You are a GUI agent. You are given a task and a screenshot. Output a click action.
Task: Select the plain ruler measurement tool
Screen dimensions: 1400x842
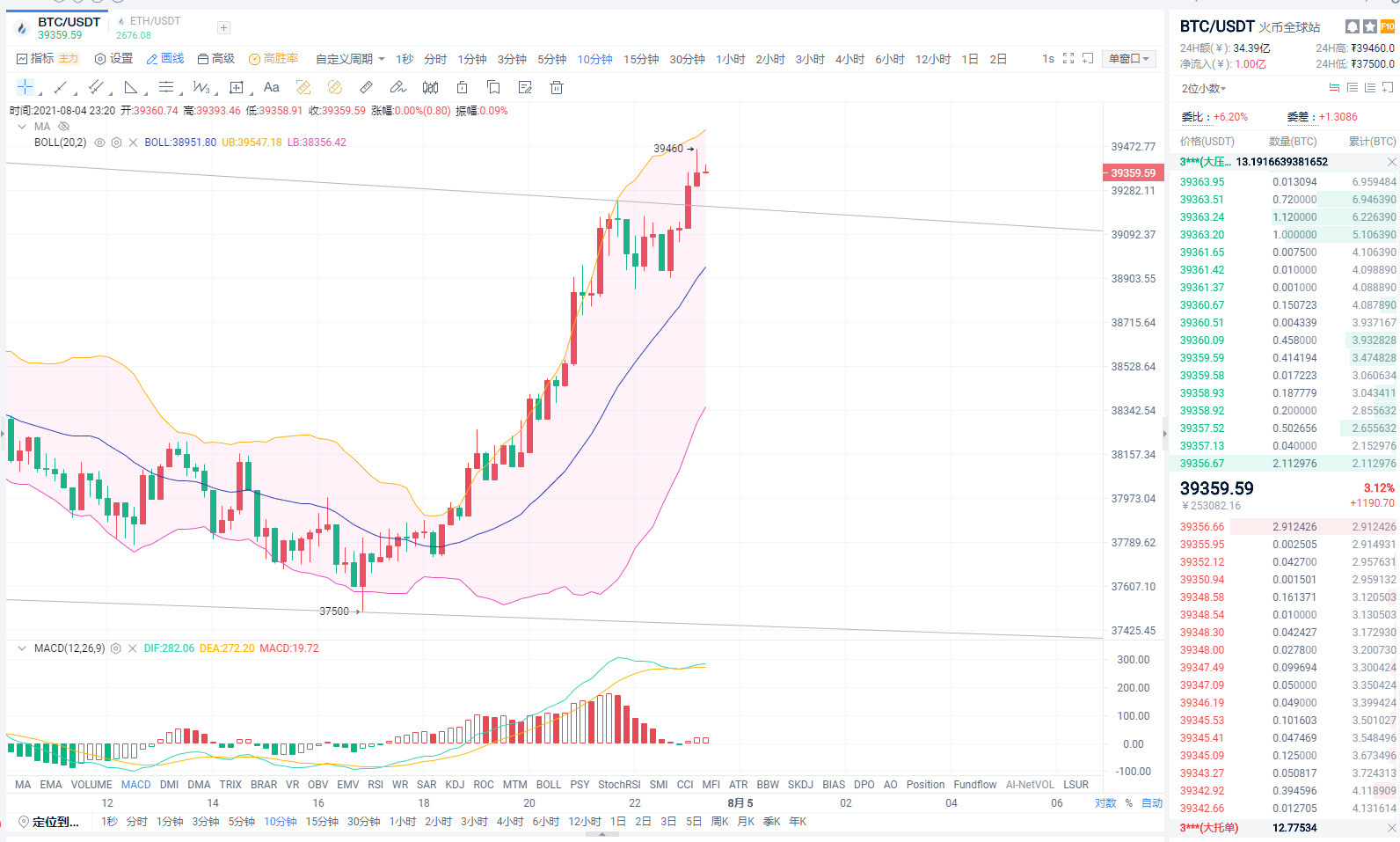[x=367, y=87]
